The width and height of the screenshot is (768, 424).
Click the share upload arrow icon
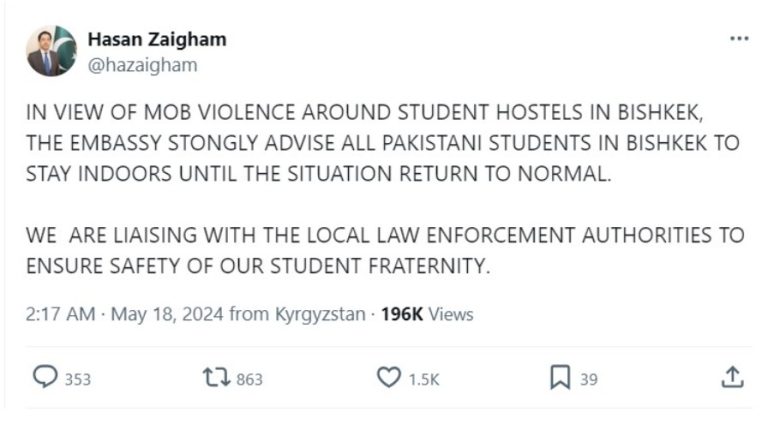pyautogui.click(x=732, y=377)
